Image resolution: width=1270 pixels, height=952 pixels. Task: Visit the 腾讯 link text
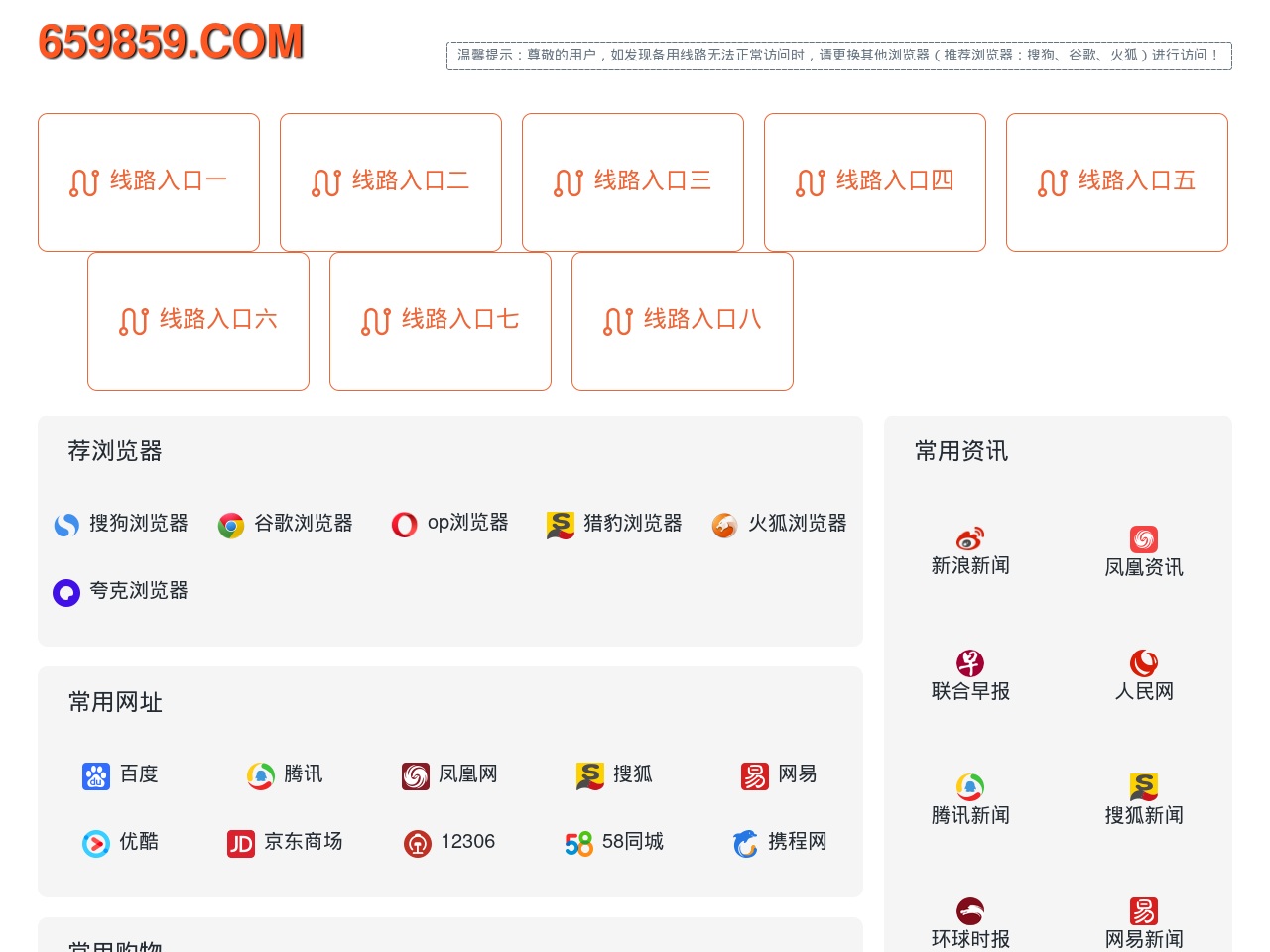click(x=304, y=773)
